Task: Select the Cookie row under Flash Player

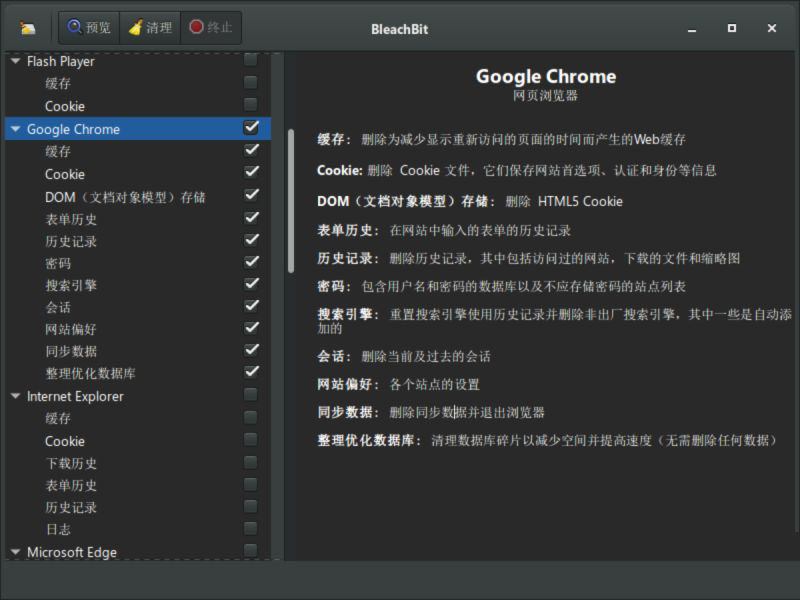Action: click(65, 106)
